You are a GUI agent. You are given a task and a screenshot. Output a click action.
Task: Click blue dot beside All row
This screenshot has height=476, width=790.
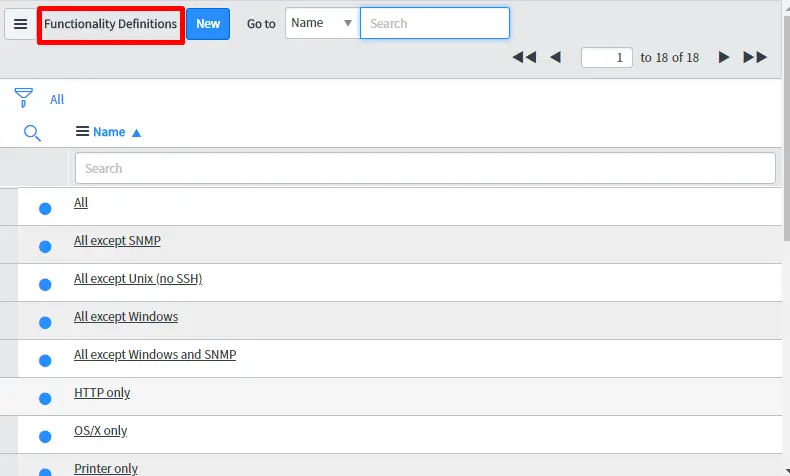pos(45,209)
